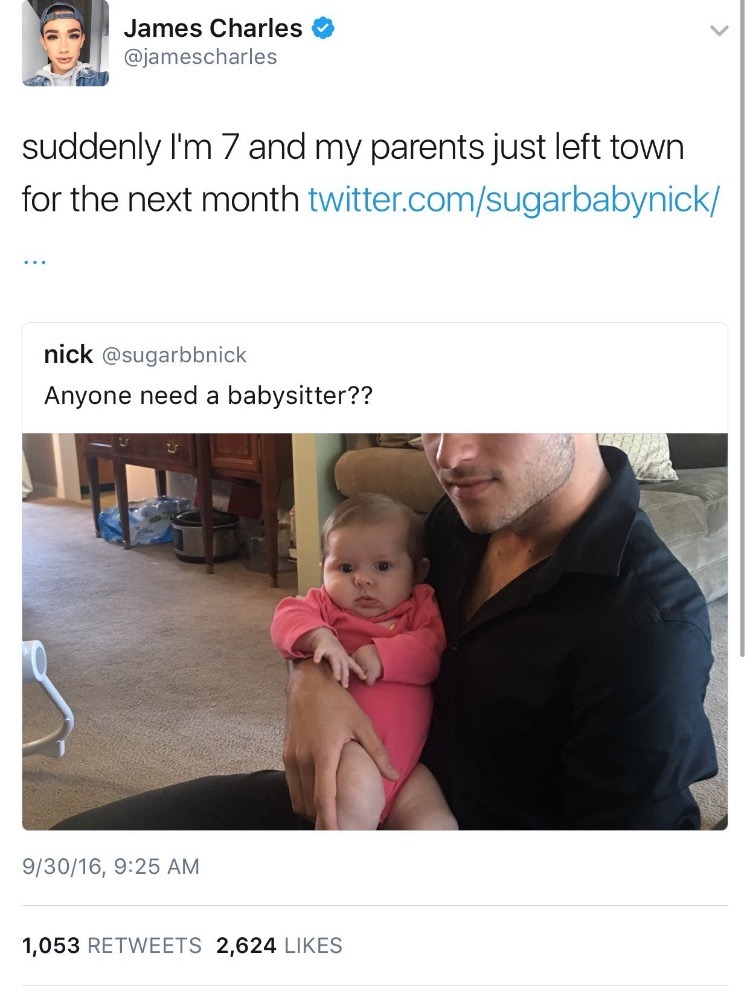Viewport: 750px width, 992px height.
Task: Click the James Charles display name
Action: pos(213,28)
